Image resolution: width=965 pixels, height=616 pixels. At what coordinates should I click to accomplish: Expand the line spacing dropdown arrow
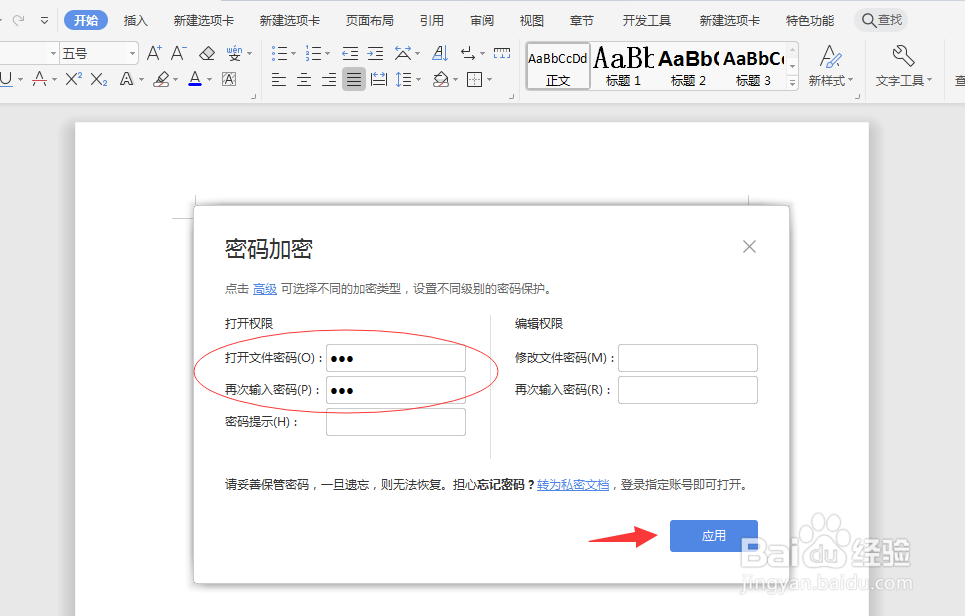(418, 79)
